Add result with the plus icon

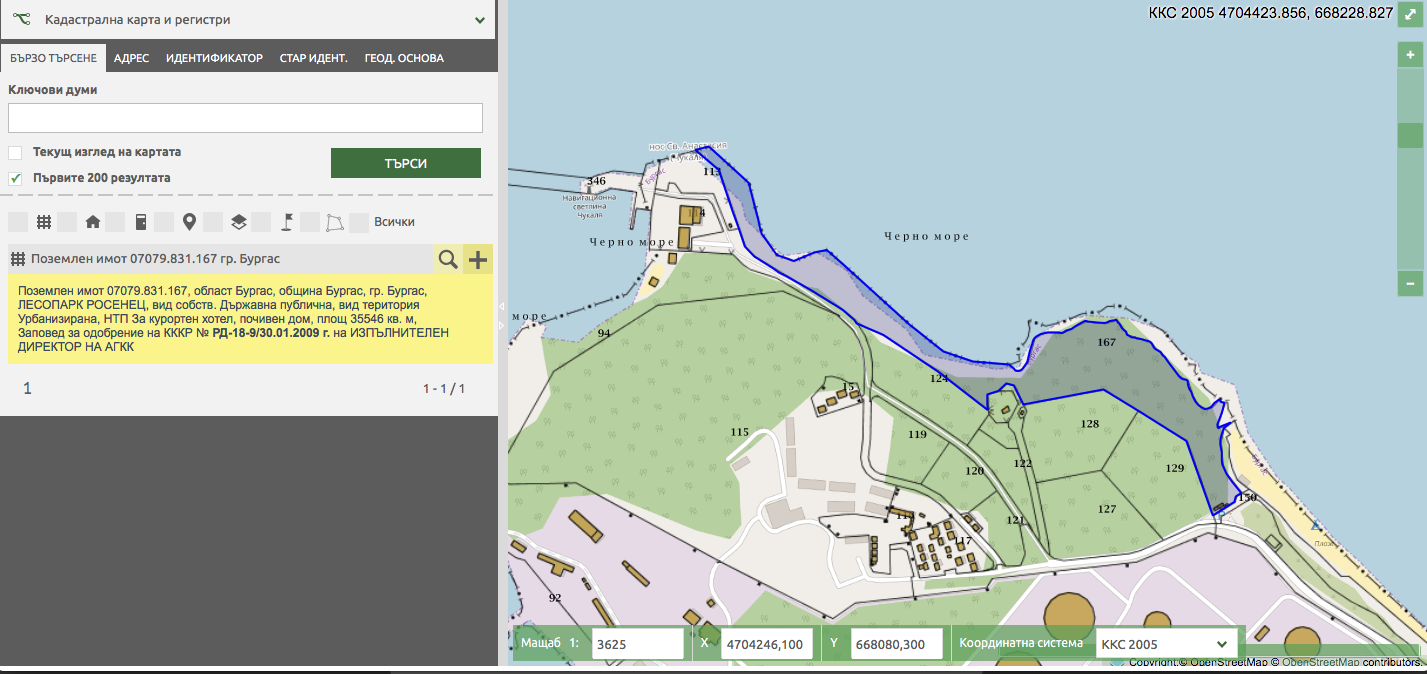click(x=478, y=259)
